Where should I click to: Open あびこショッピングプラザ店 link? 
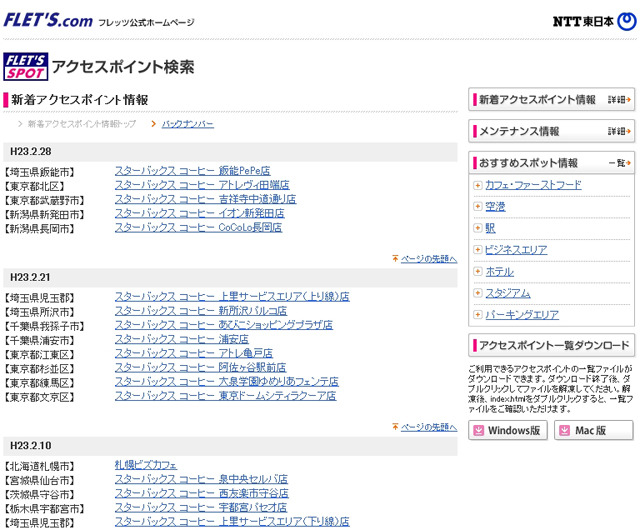224,325
